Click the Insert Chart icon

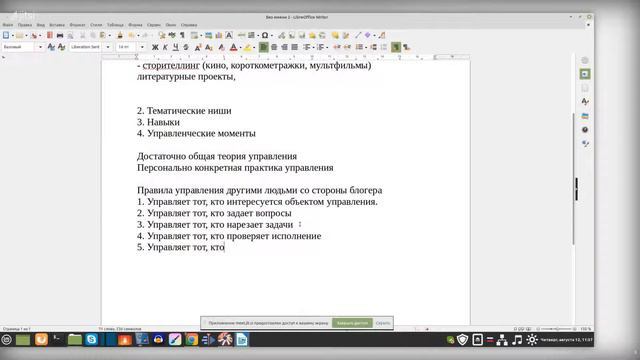coord(219,36)
